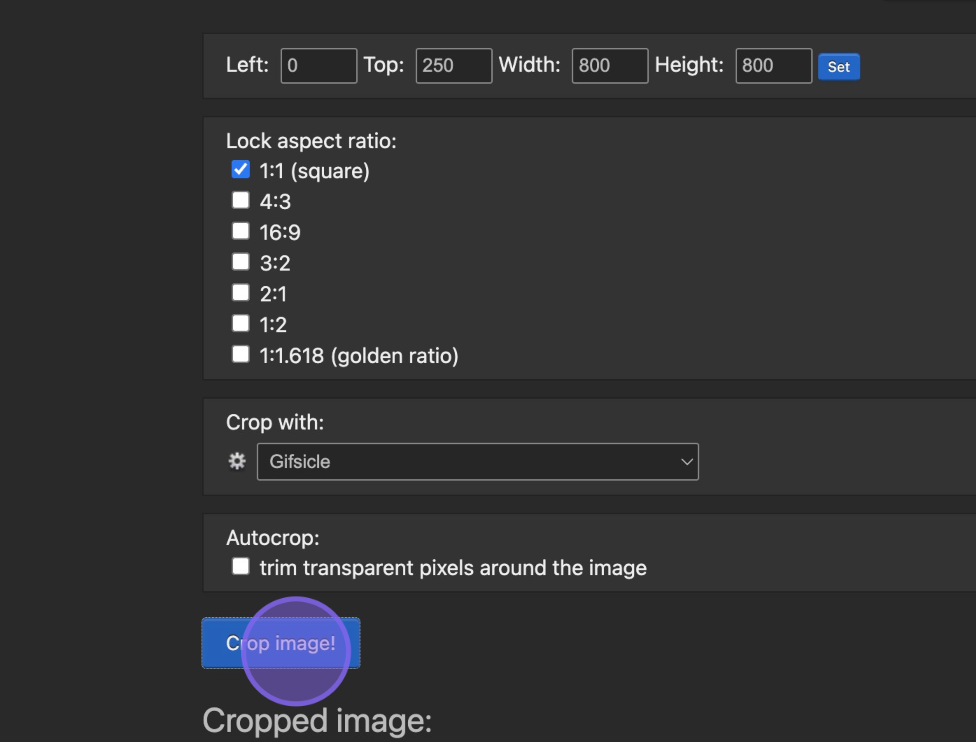This screenshot has height=742, width=976.
Task: Check the 2:1 aspect ratio option
Action: pyautogui.click(x=240, y=293)
